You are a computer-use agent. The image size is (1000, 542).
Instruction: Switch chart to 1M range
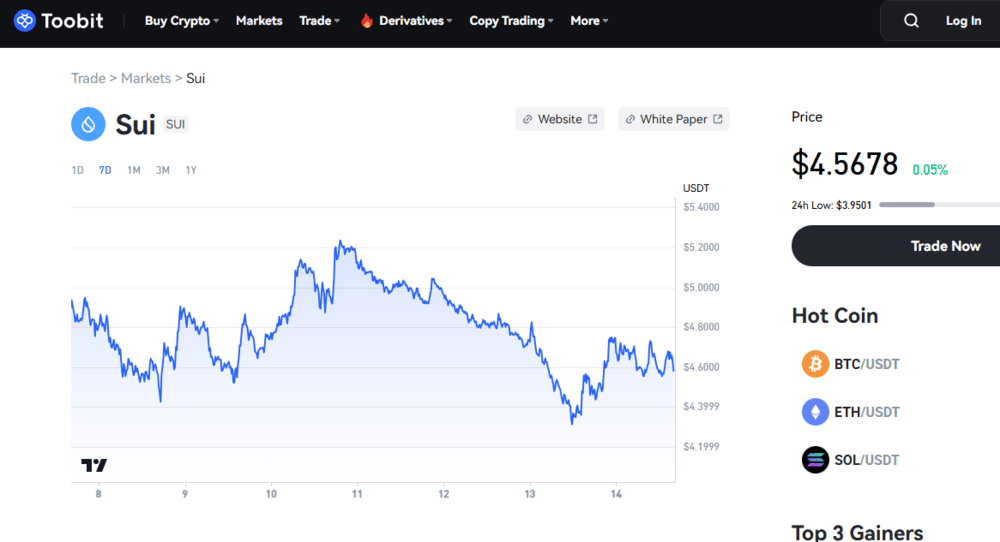tap(133, 170)
